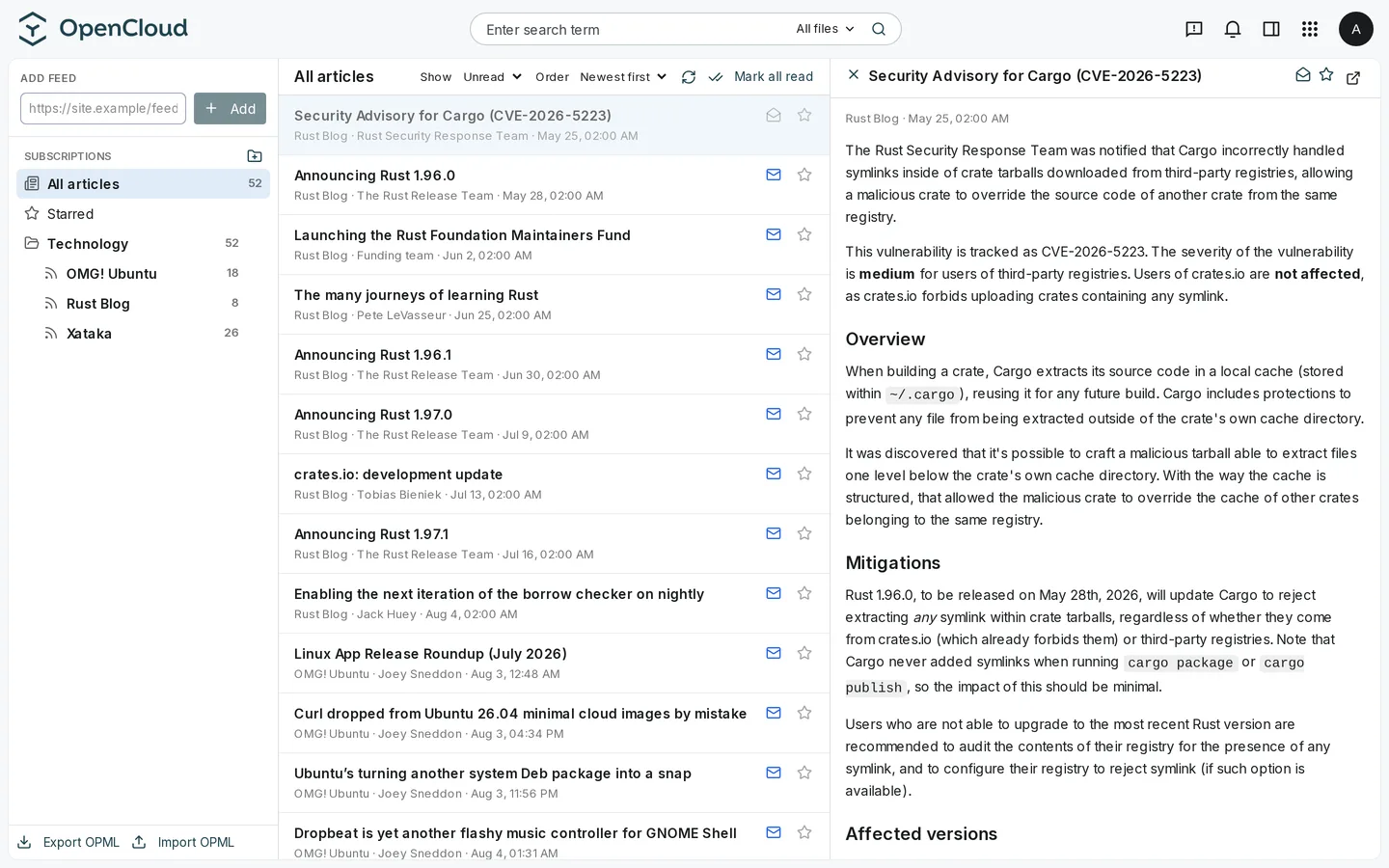Viewport: 1389px width, 868px height.
Task: Open the Starred articles list
Action: (x=143, y=214)
